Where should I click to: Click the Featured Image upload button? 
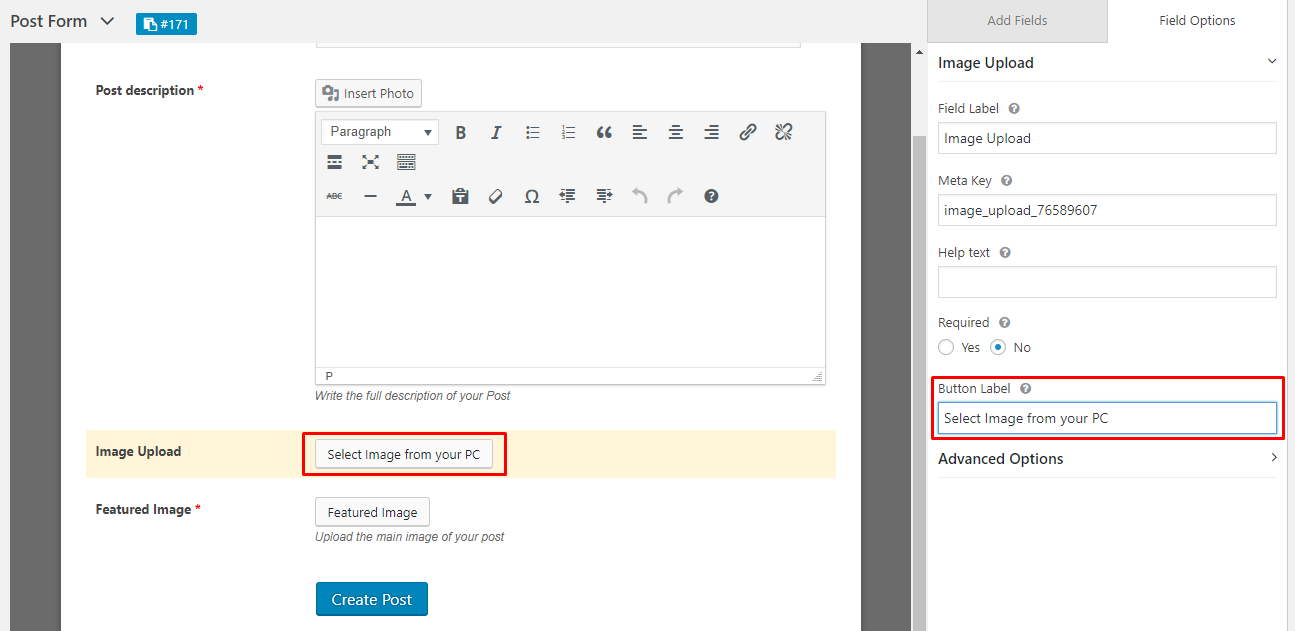coord(372,512)
